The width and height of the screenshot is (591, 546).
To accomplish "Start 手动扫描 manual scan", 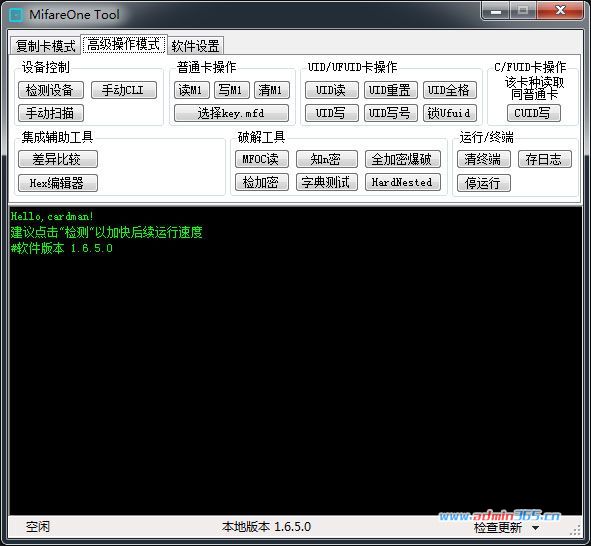I will click(x=51, y=113).
